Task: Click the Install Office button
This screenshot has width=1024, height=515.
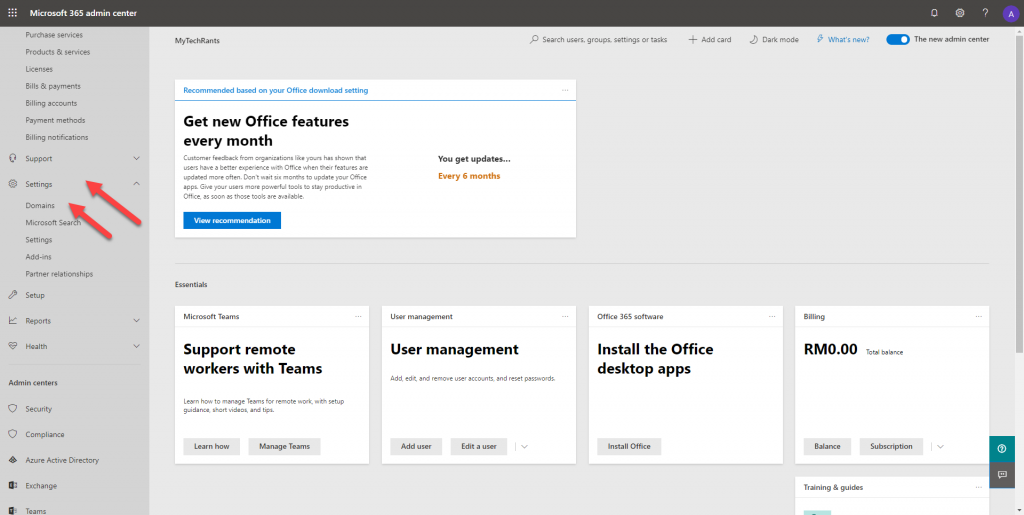Action: tap(629, 446)
